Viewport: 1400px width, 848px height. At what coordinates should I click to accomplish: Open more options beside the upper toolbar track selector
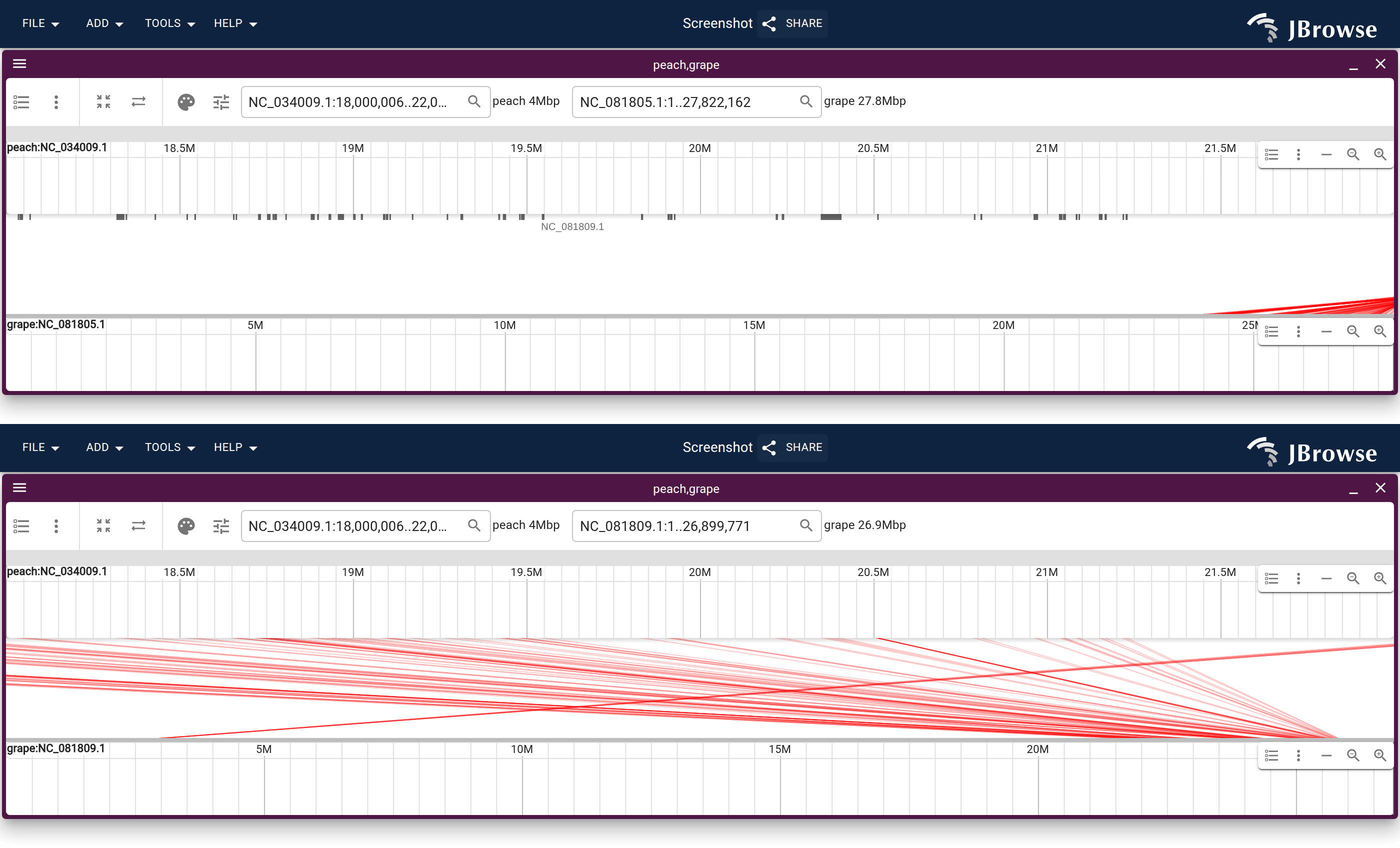coord(55,101)
